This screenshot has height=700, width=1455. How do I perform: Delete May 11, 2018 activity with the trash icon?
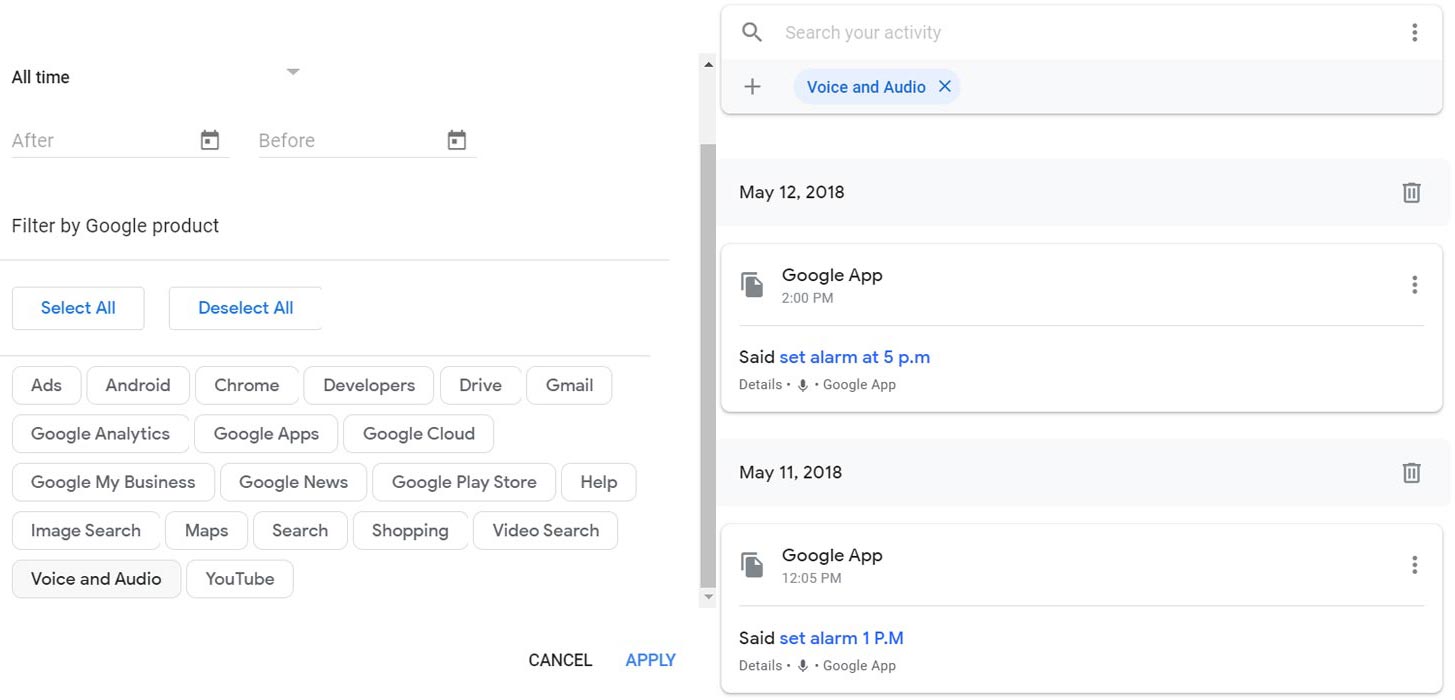(1411, 472)
